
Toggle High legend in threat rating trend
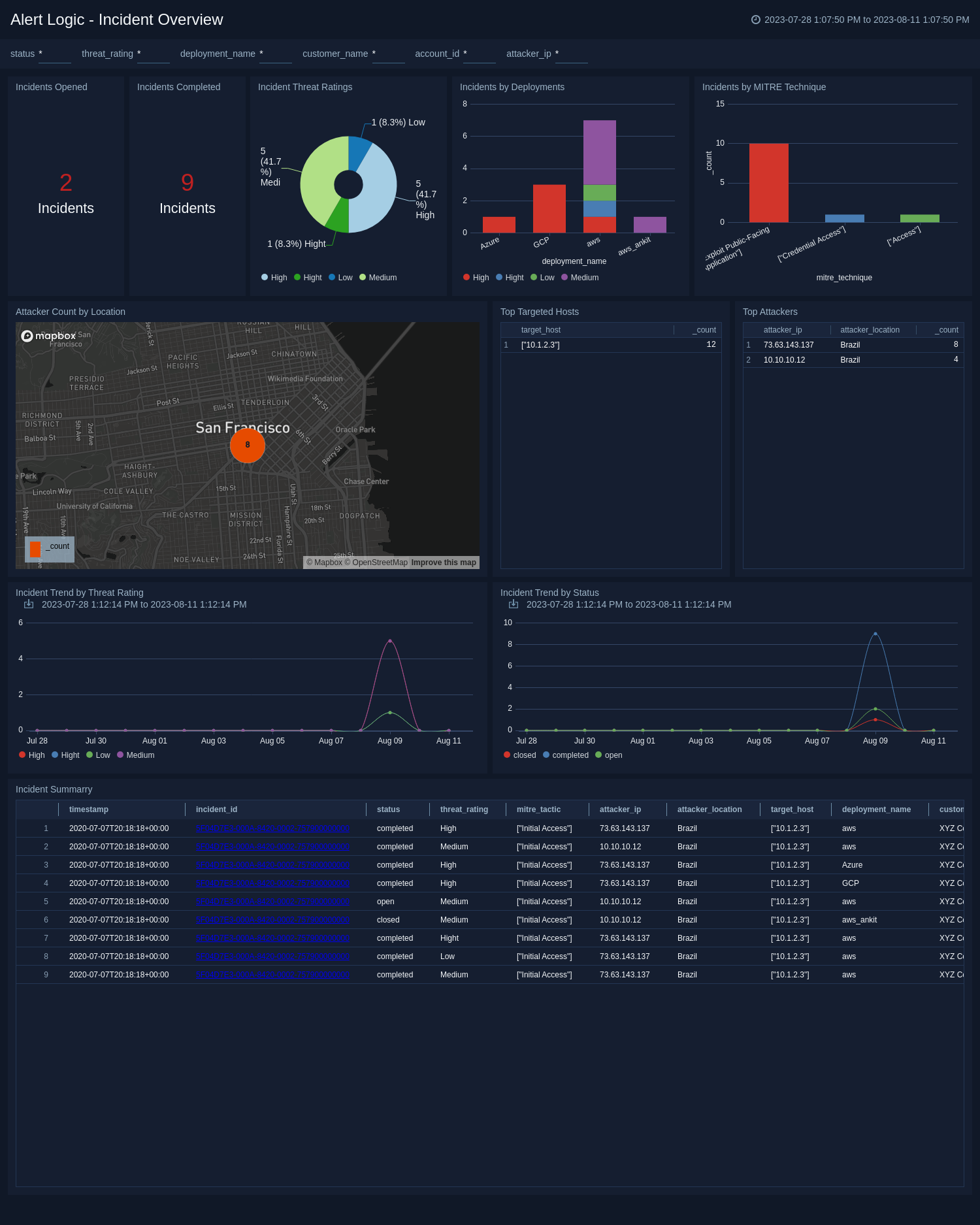coord(32,755)
